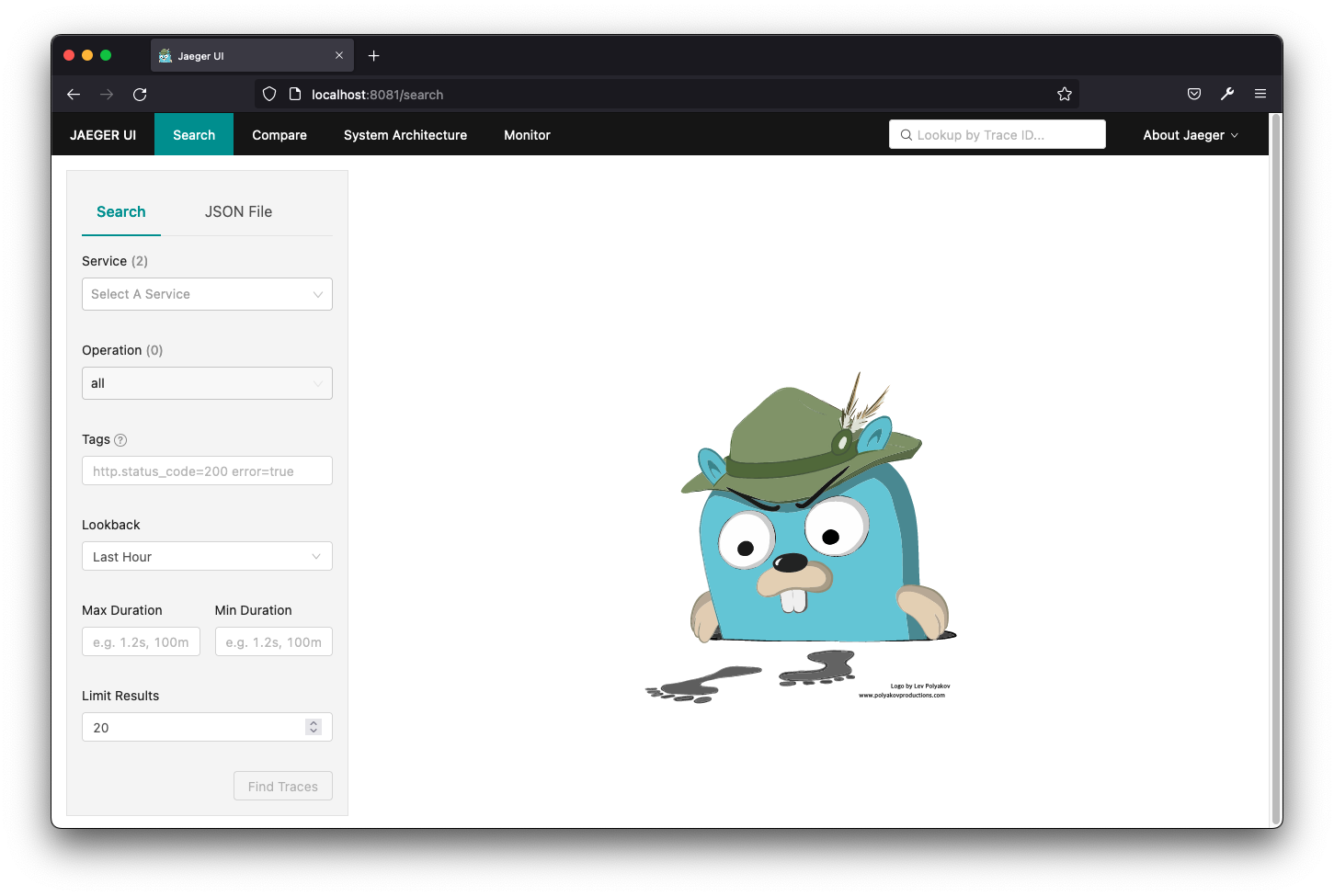This screenshot has height=896, width=1334.
Task: Click the page info document icon
Action: (x=295, y=94)
